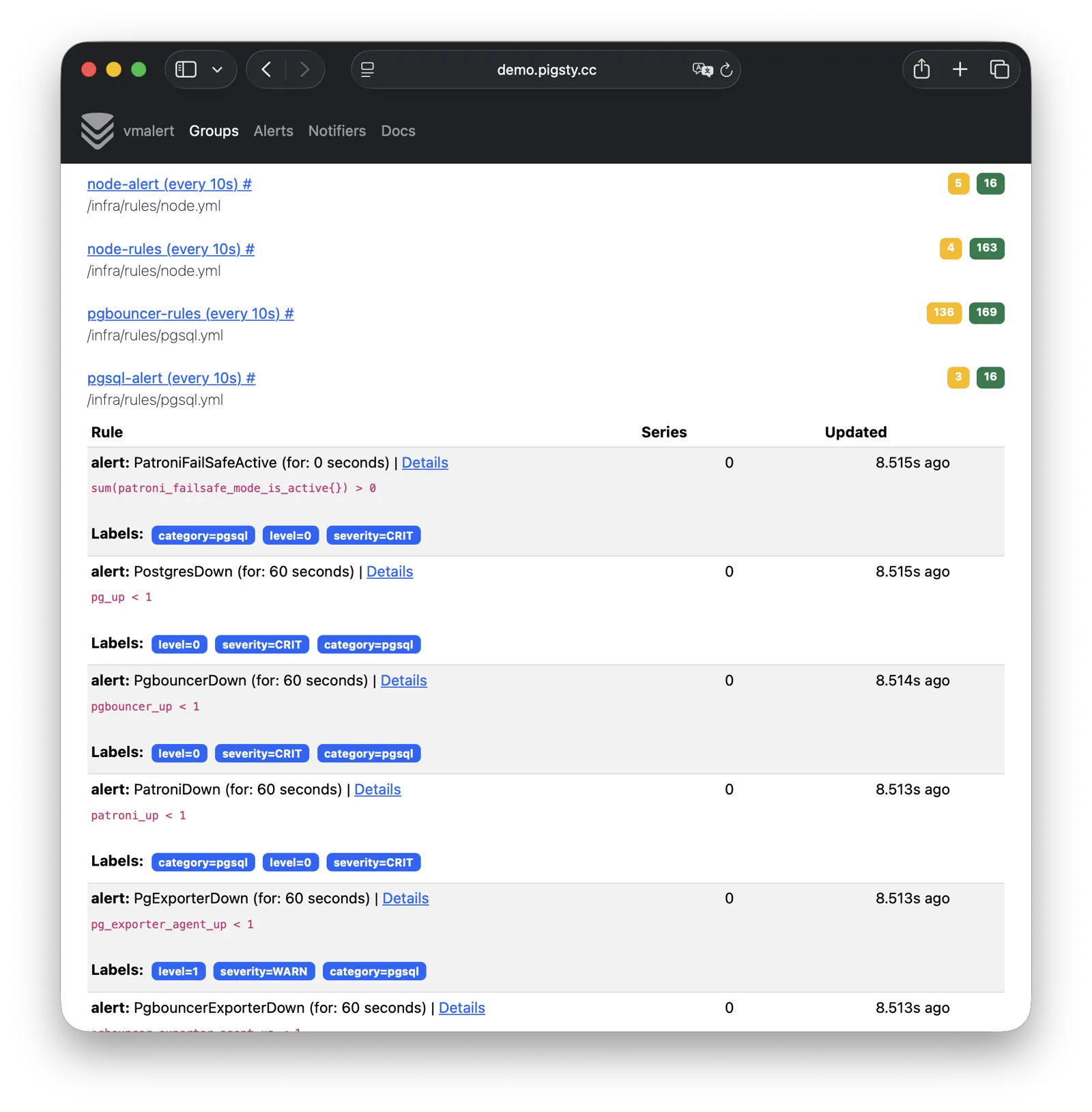
Task: Open Details link for PostgresDown alert
Action: point(389,572)
